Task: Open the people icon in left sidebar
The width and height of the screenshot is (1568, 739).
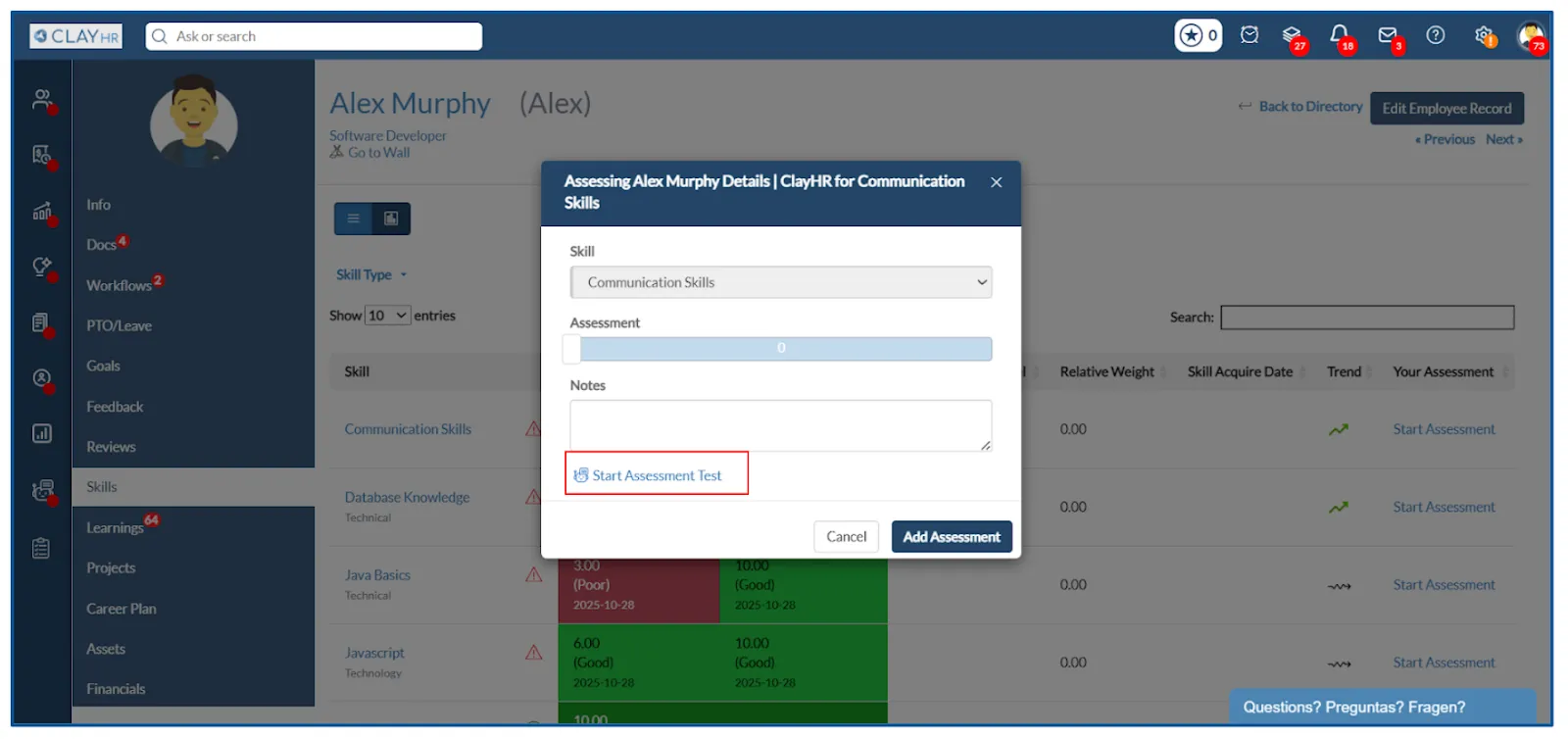Action: [42, 99]
